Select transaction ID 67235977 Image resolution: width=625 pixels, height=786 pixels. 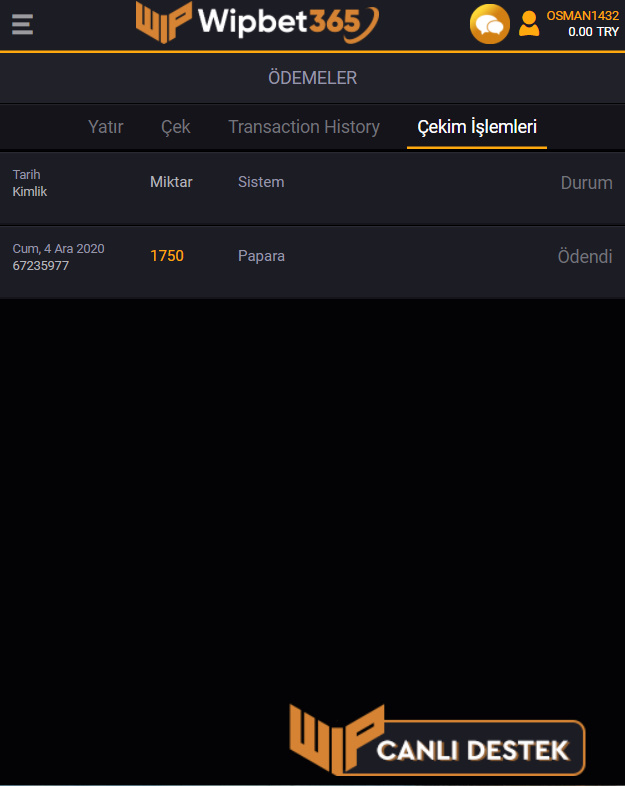41,266
